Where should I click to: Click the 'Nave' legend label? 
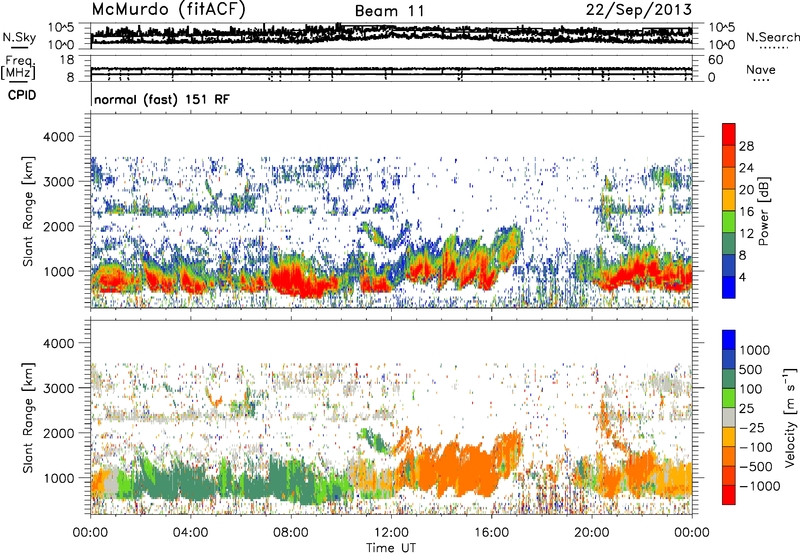[761, 70]
